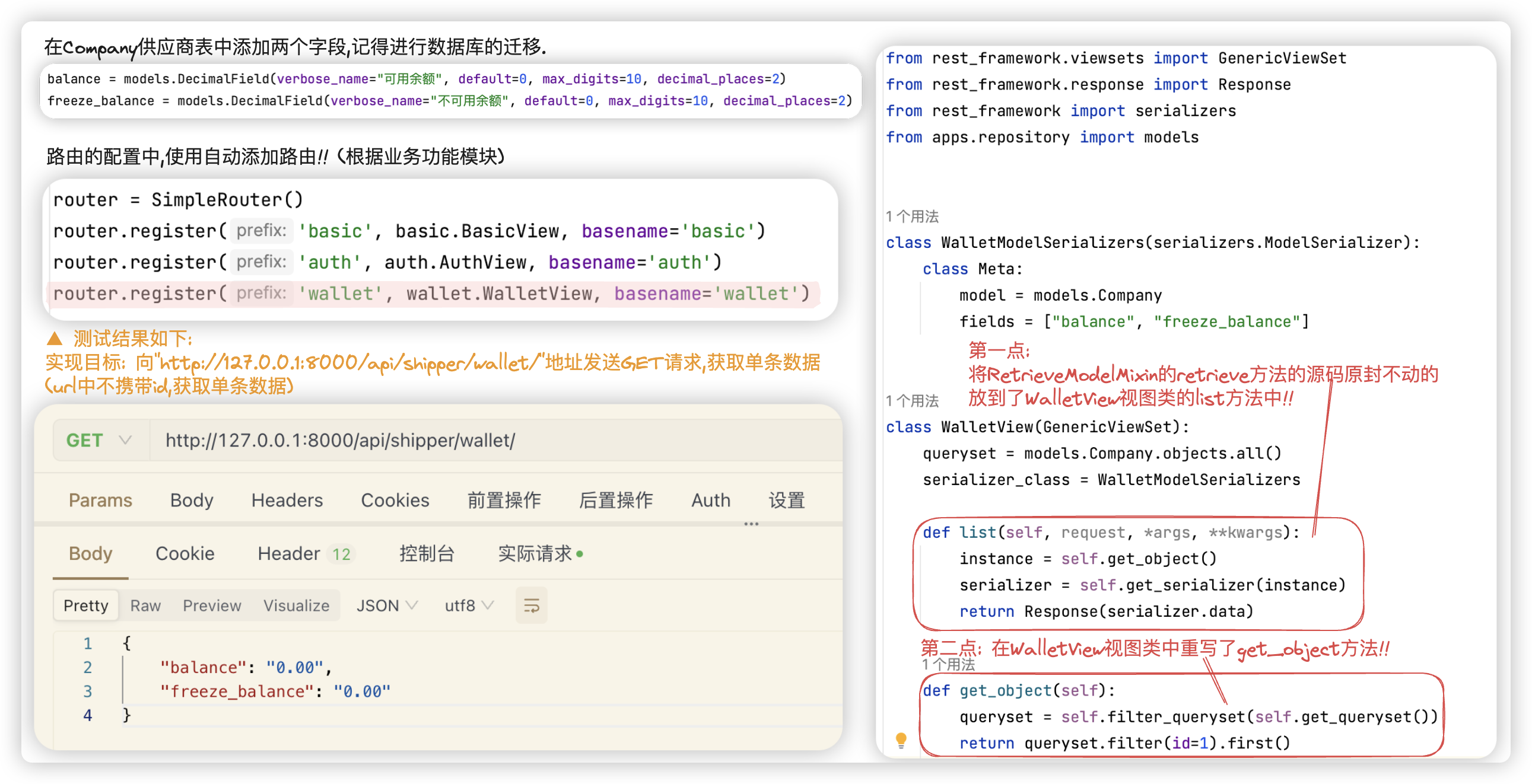Open the 控制台 response tab

click(427, 553)
